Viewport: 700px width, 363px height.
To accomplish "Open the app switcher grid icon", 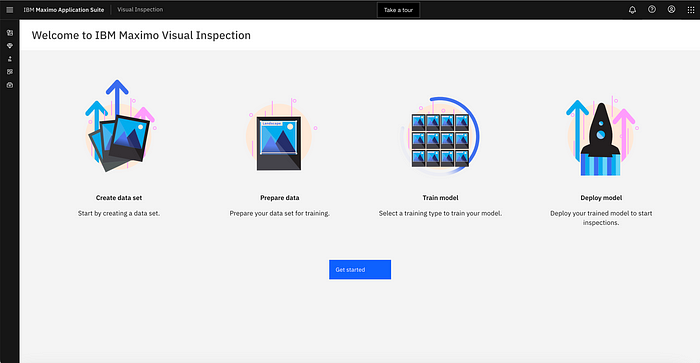I will [x=691, y=10].
